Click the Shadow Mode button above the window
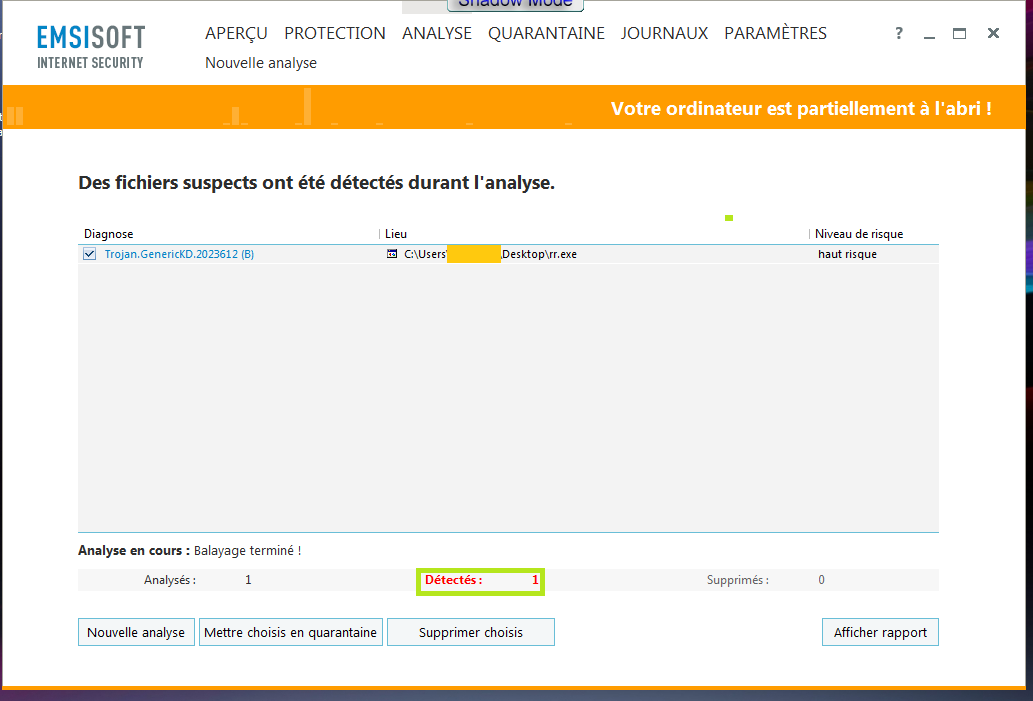This screenshot has width=1033, height=701. (x=515, y=4)
